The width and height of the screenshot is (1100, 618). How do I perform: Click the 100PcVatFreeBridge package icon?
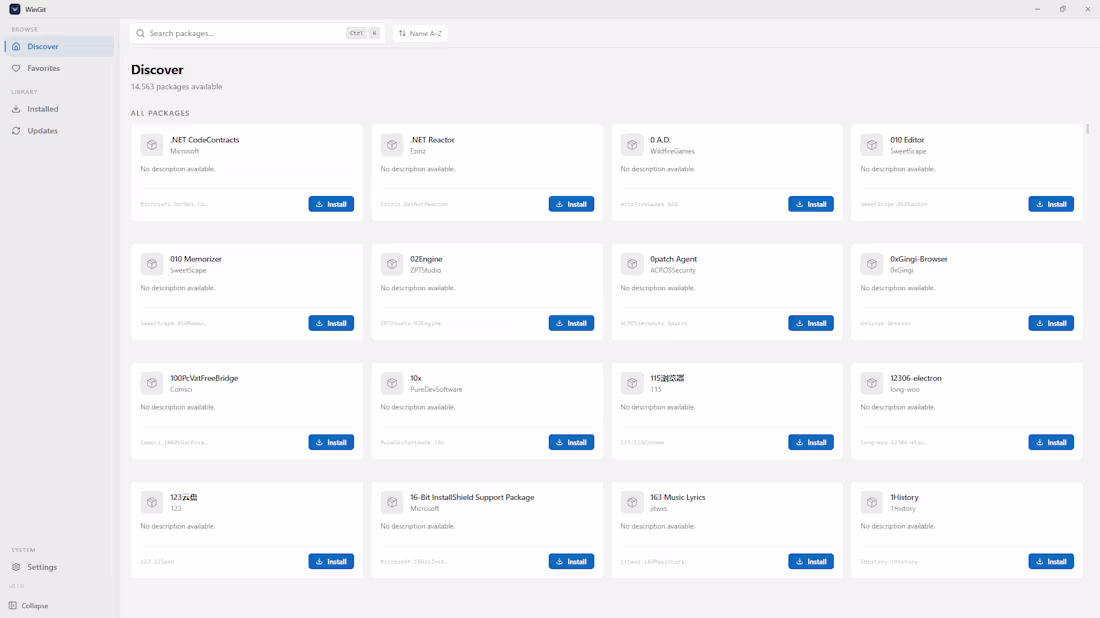(x=152, y=384)
